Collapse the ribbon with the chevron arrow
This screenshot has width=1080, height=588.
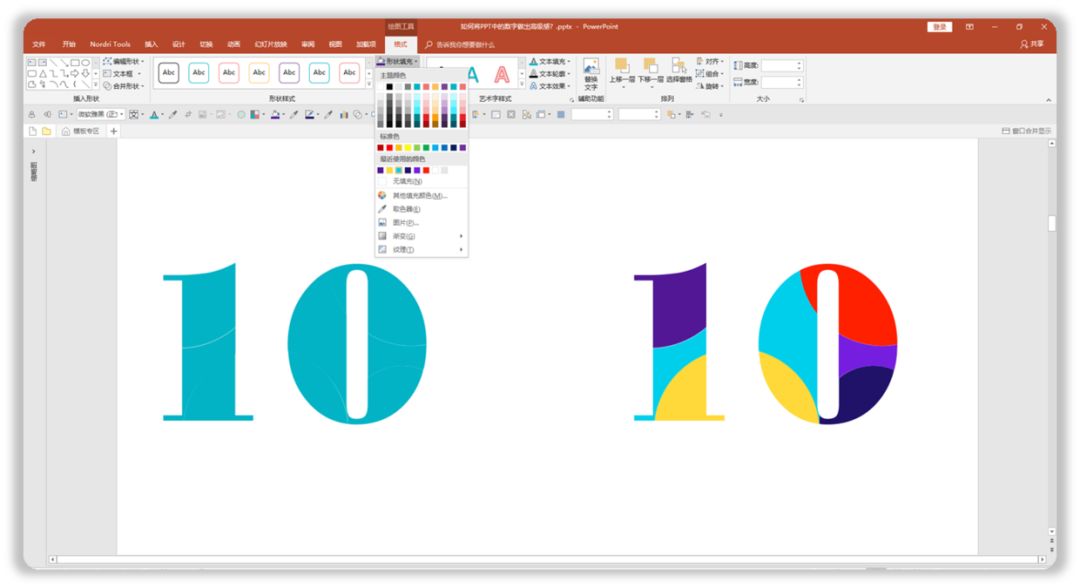pyautogui.click(x=1048, y=100)
